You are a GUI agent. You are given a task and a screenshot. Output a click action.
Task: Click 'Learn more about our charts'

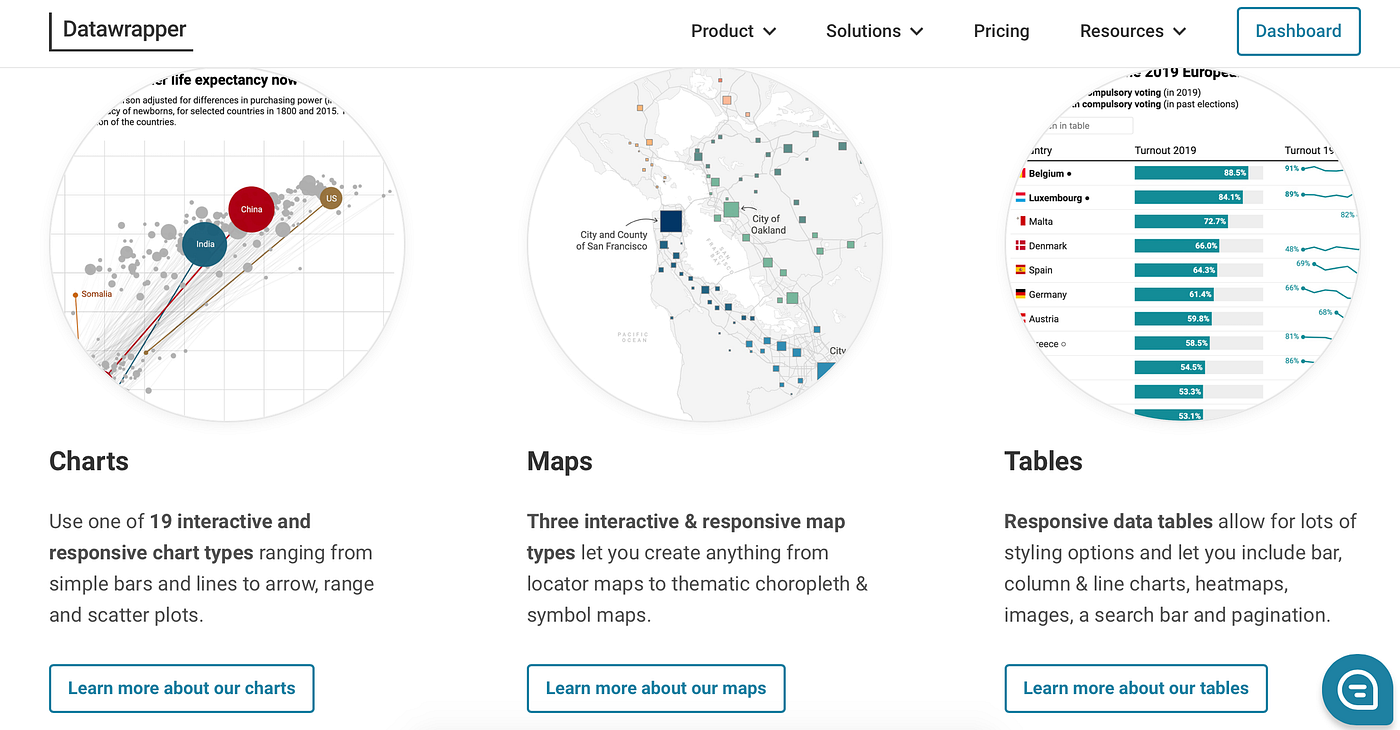(x=181, y=688)
